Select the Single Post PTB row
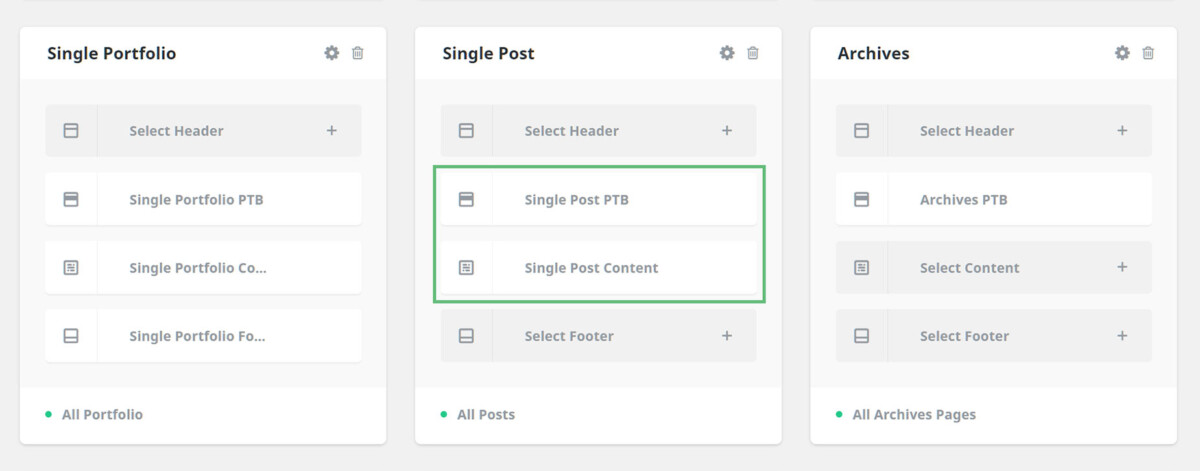 [x=598, y=199]
